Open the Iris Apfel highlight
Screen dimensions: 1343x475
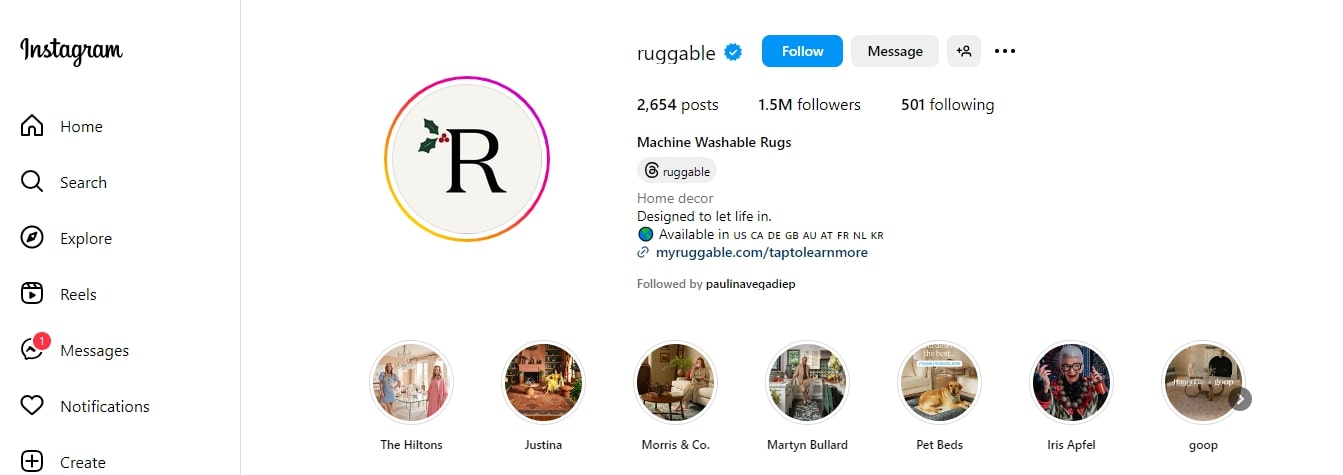1072,383
